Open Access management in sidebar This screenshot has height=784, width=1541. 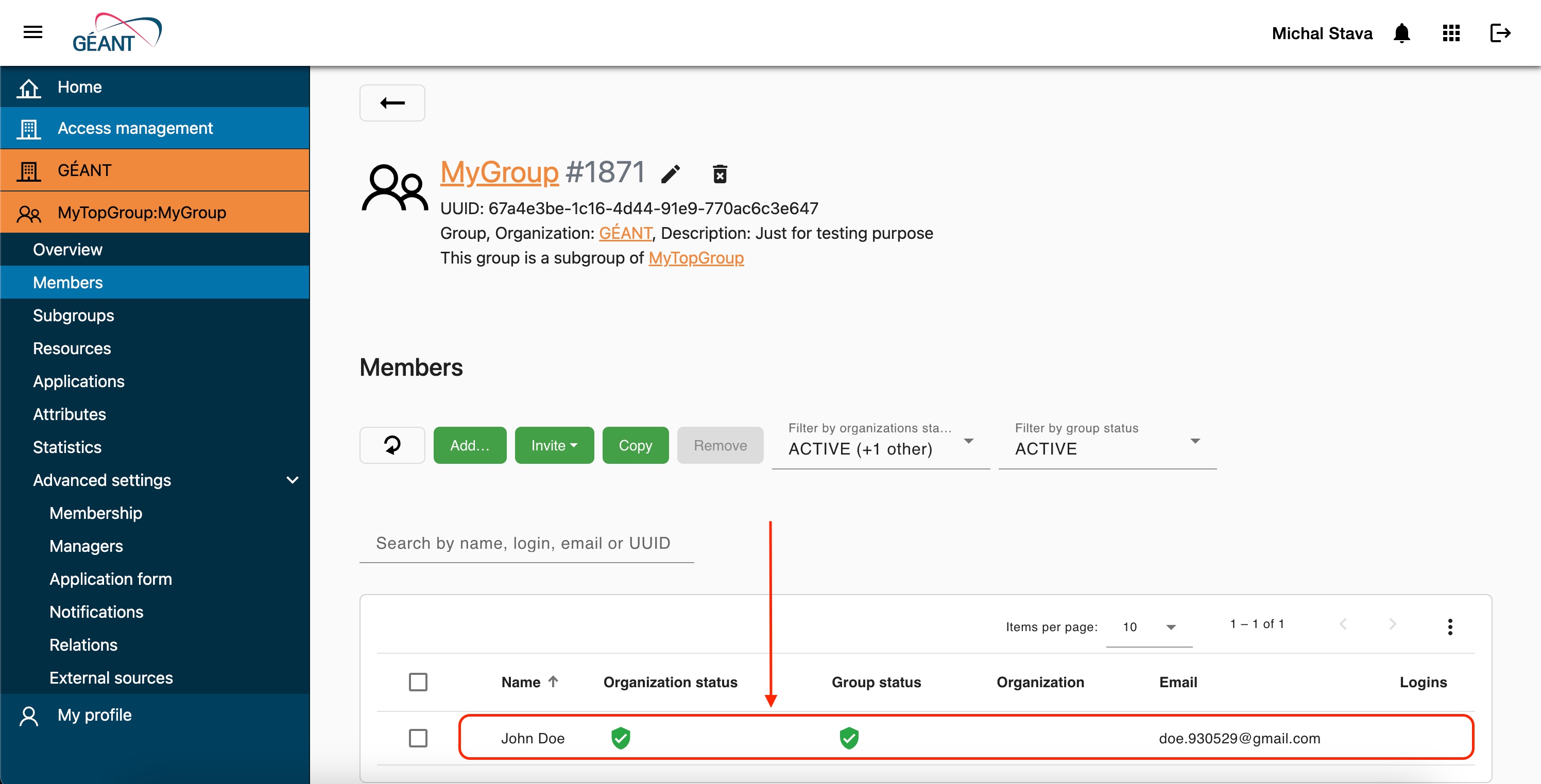[155, 129]
